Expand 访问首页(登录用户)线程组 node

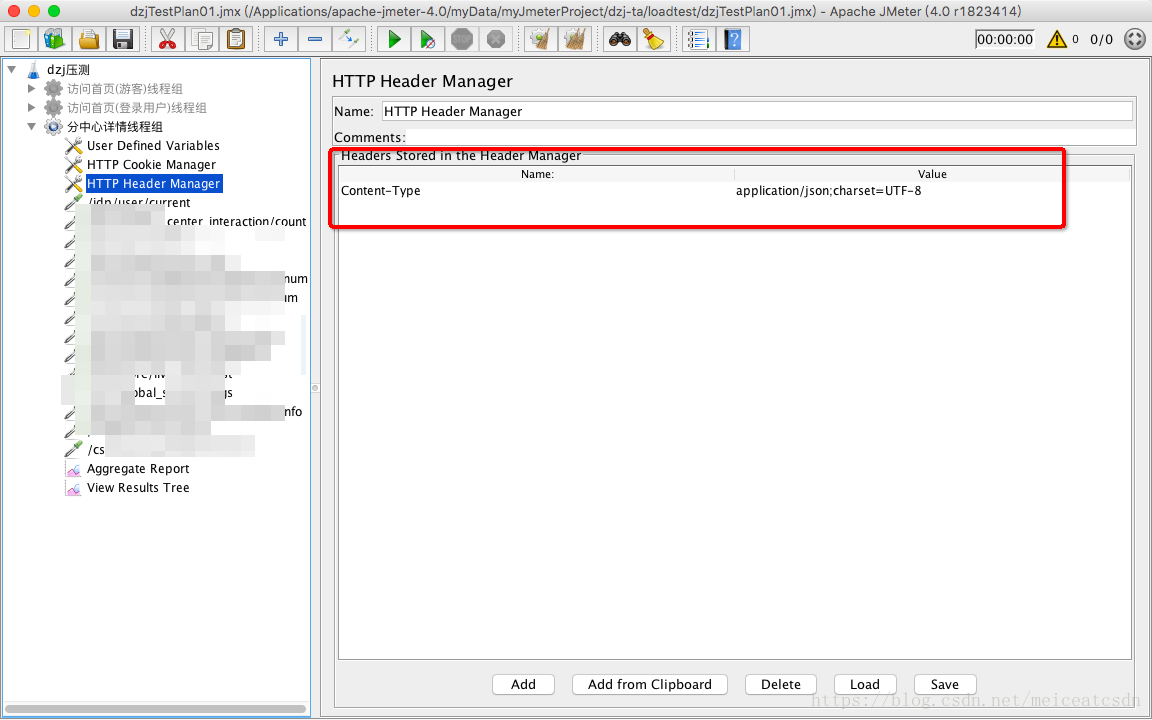[x=31, y=108]
